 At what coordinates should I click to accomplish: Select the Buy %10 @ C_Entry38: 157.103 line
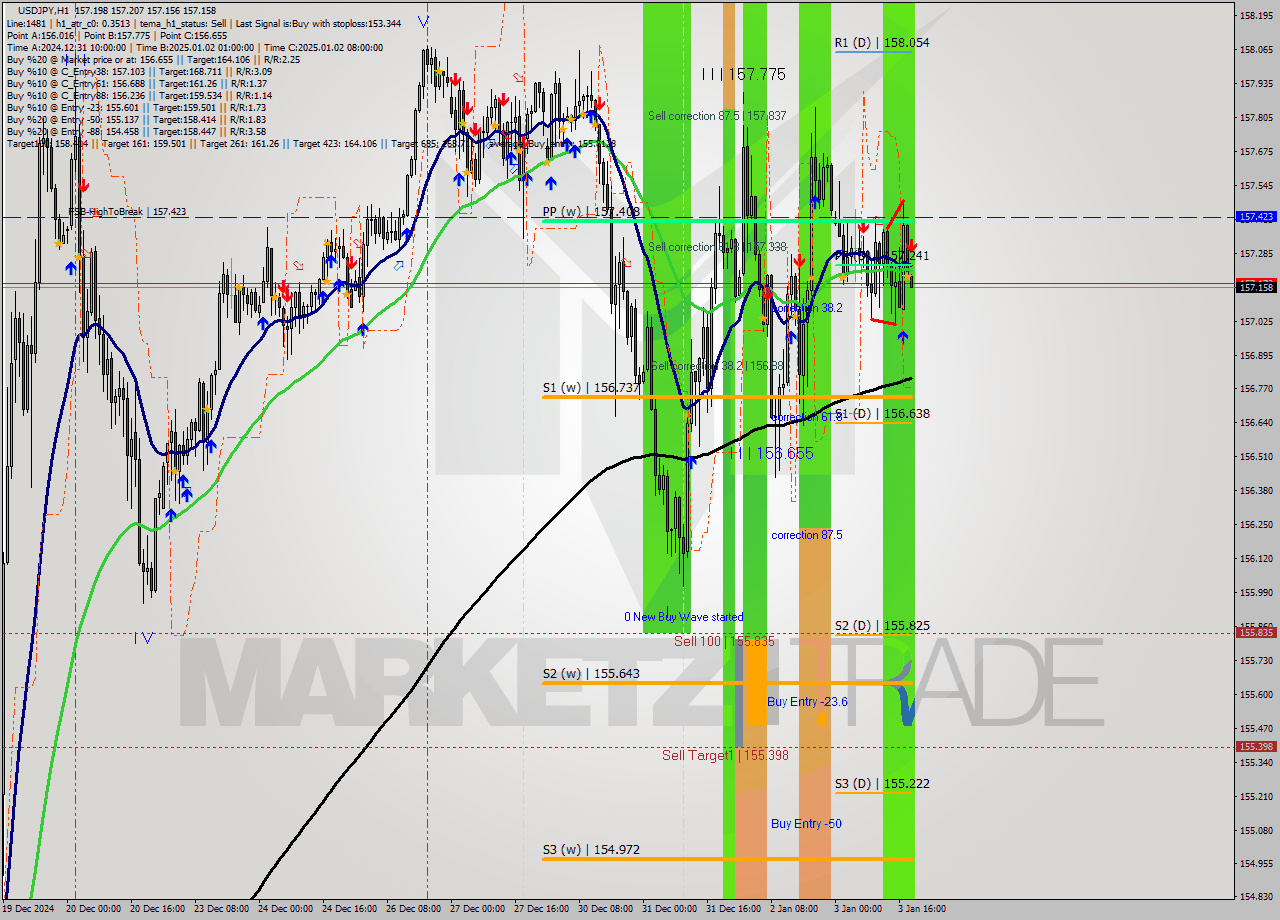pos(139,72)
